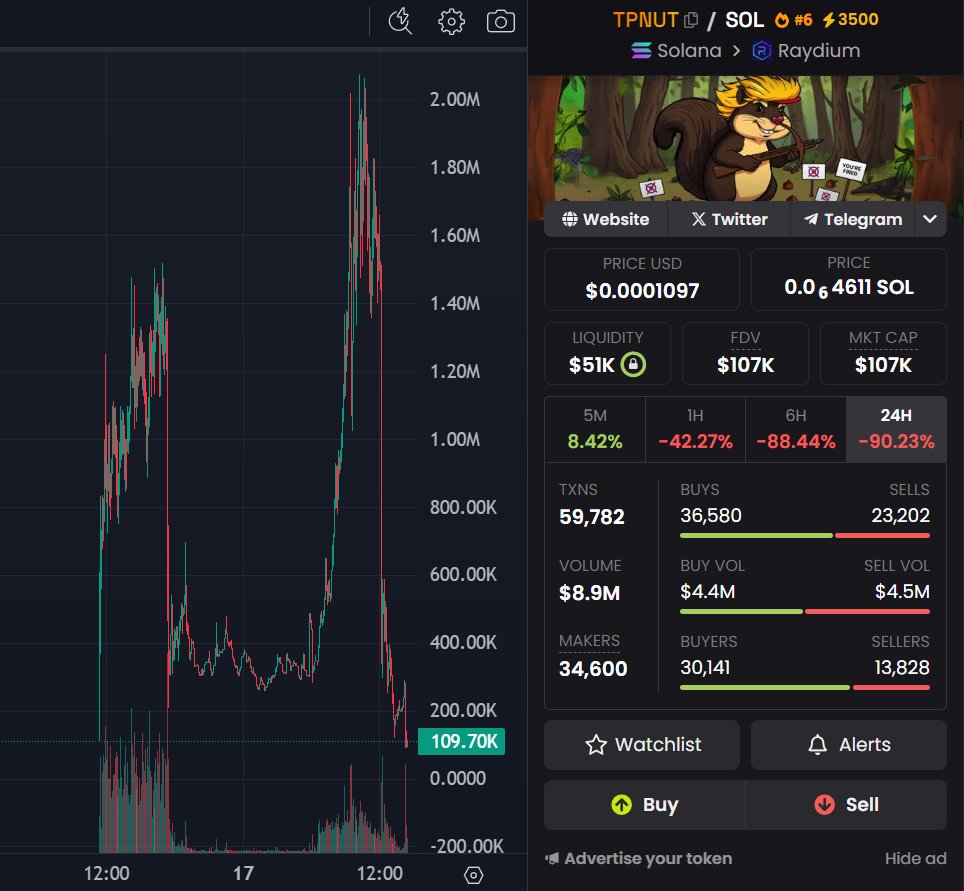This screenshot has height=891, width=964.
Task: Select the drawing tools icon on chart toolbar
Action: click(x=399, y=21)
